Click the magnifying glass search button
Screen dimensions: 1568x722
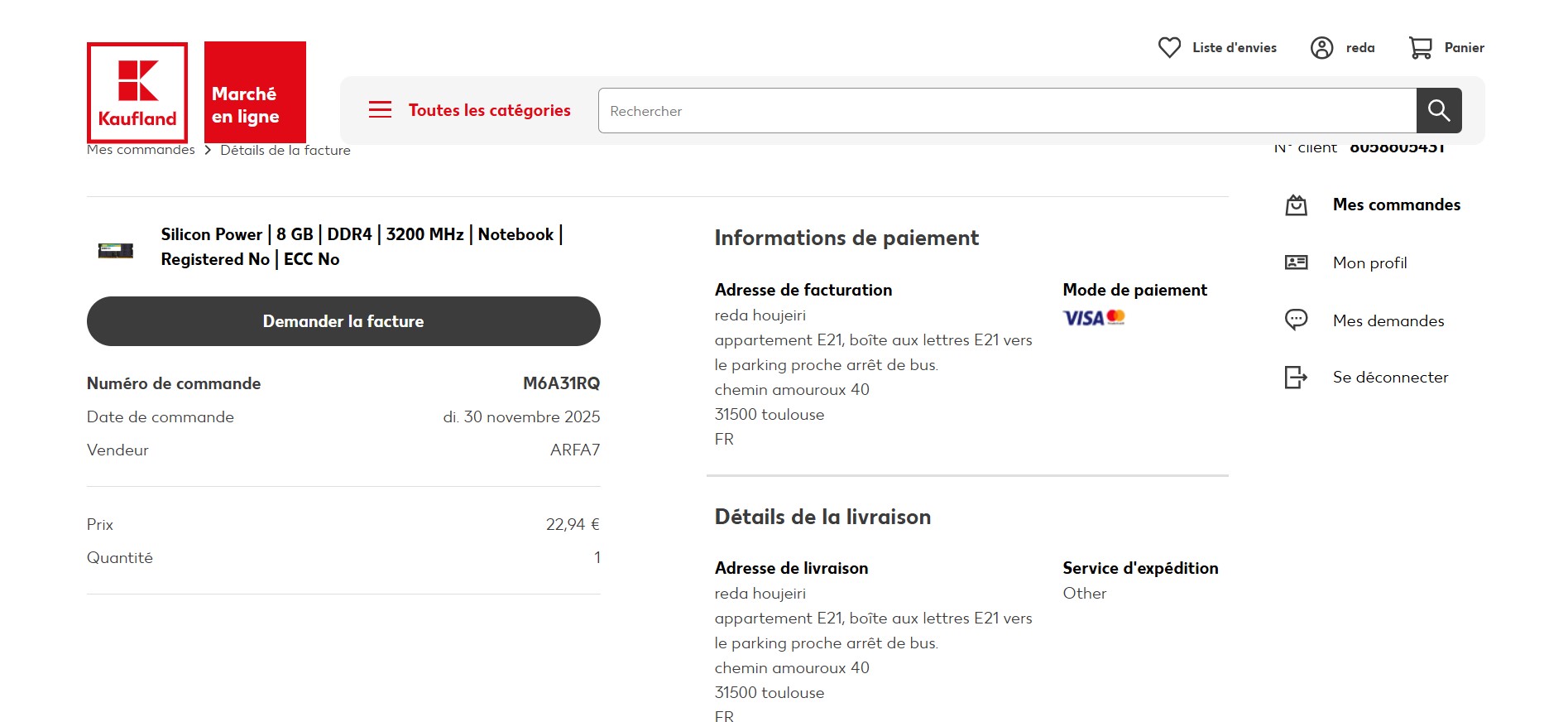1438,111
